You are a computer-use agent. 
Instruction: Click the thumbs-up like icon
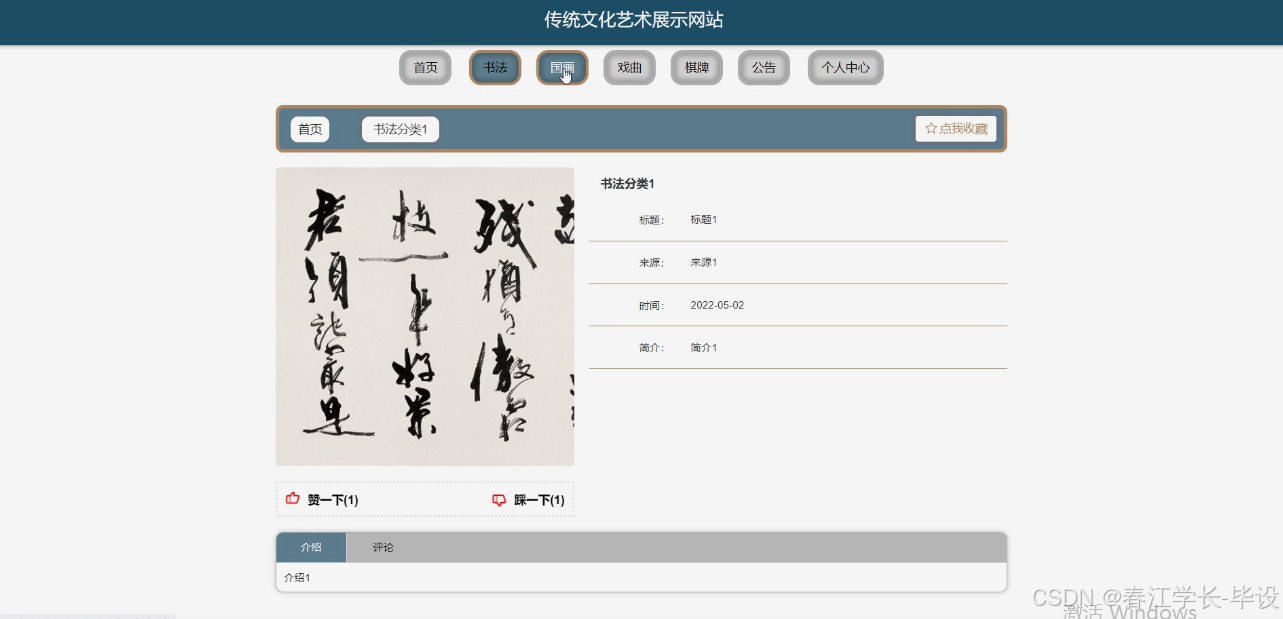click(293, 498)
